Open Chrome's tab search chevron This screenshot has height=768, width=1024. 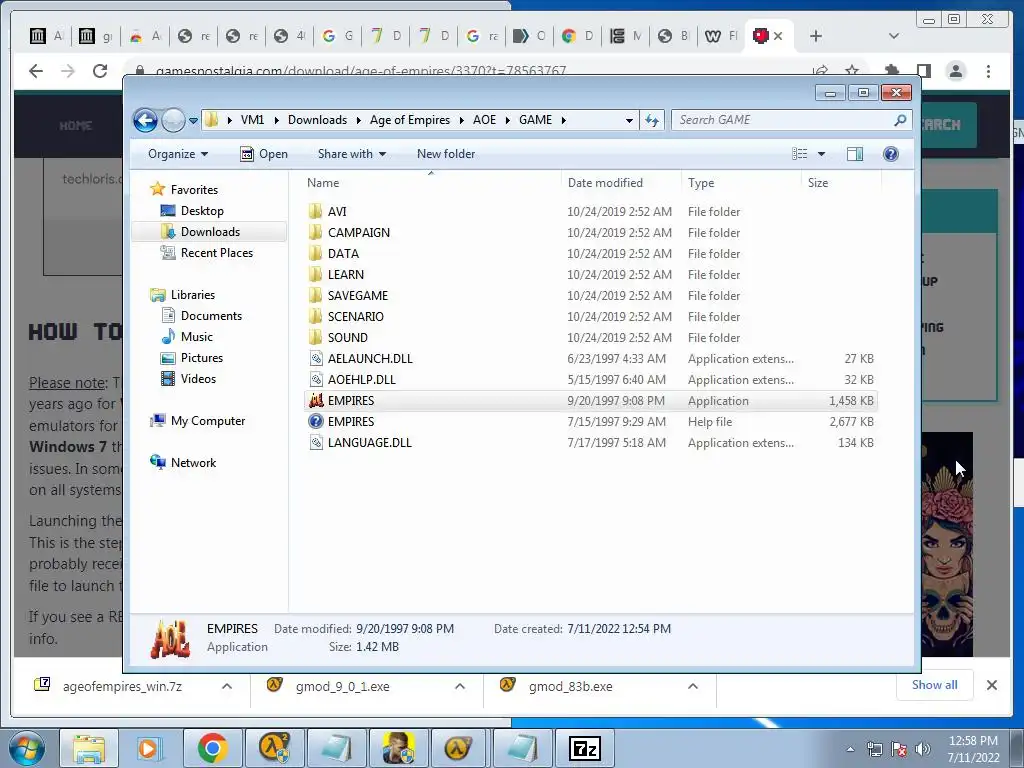(893, 36)
